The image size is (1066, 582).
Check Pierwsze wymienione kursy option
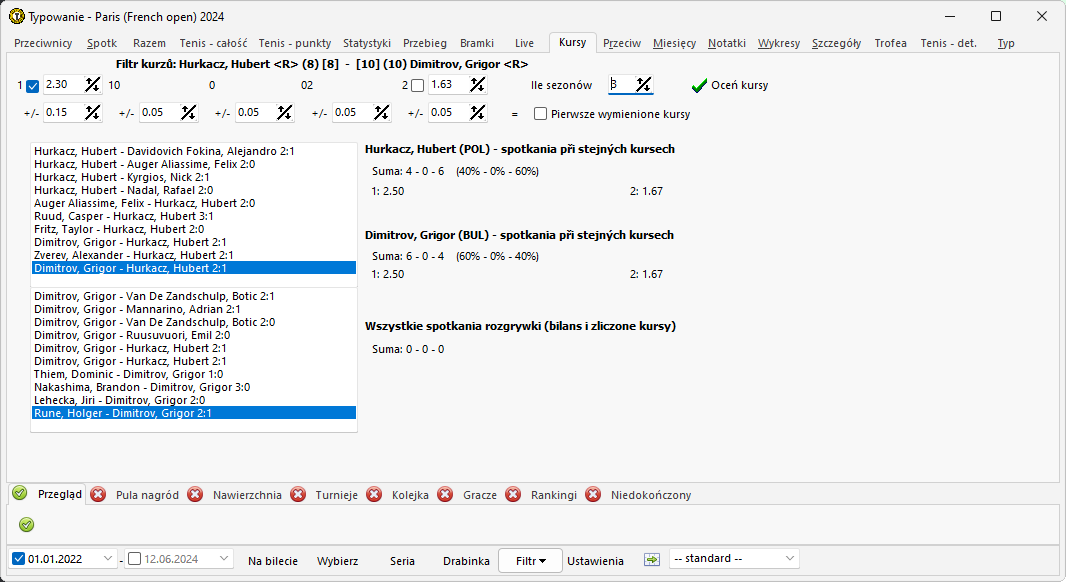541,114
